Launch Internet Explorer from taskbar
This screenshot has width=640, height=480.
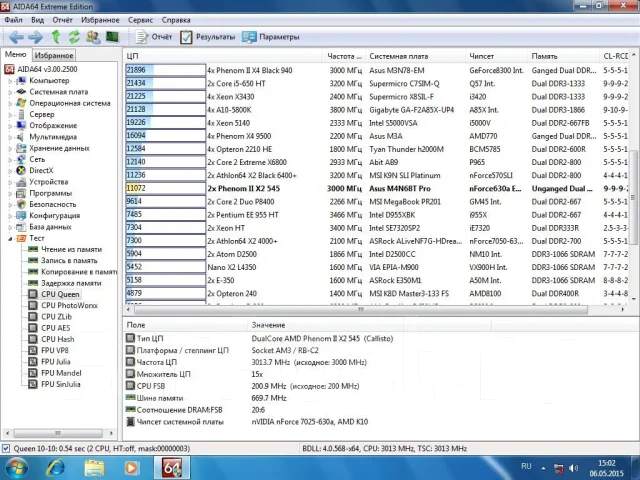coord(55,468)
